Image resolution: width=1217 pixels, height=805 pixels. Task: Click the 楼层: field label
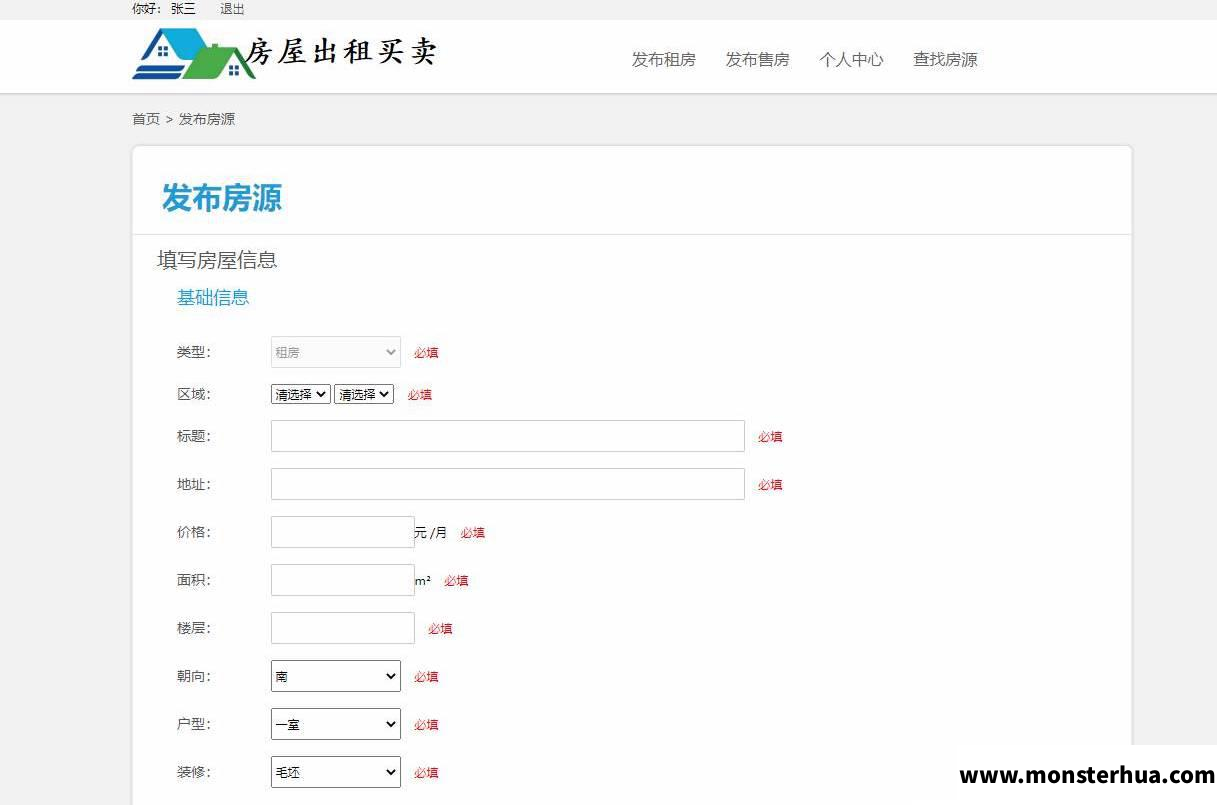click(x=194, y=628)
